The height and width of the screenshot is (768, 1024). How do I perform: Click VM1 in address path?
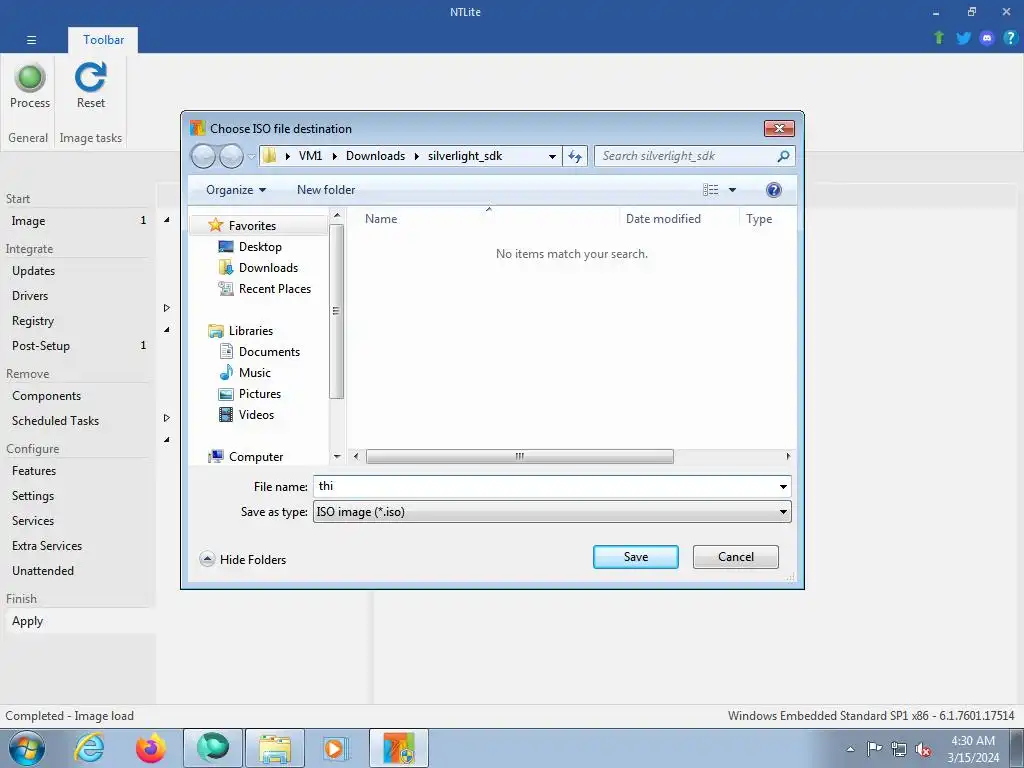pos(310,156)
